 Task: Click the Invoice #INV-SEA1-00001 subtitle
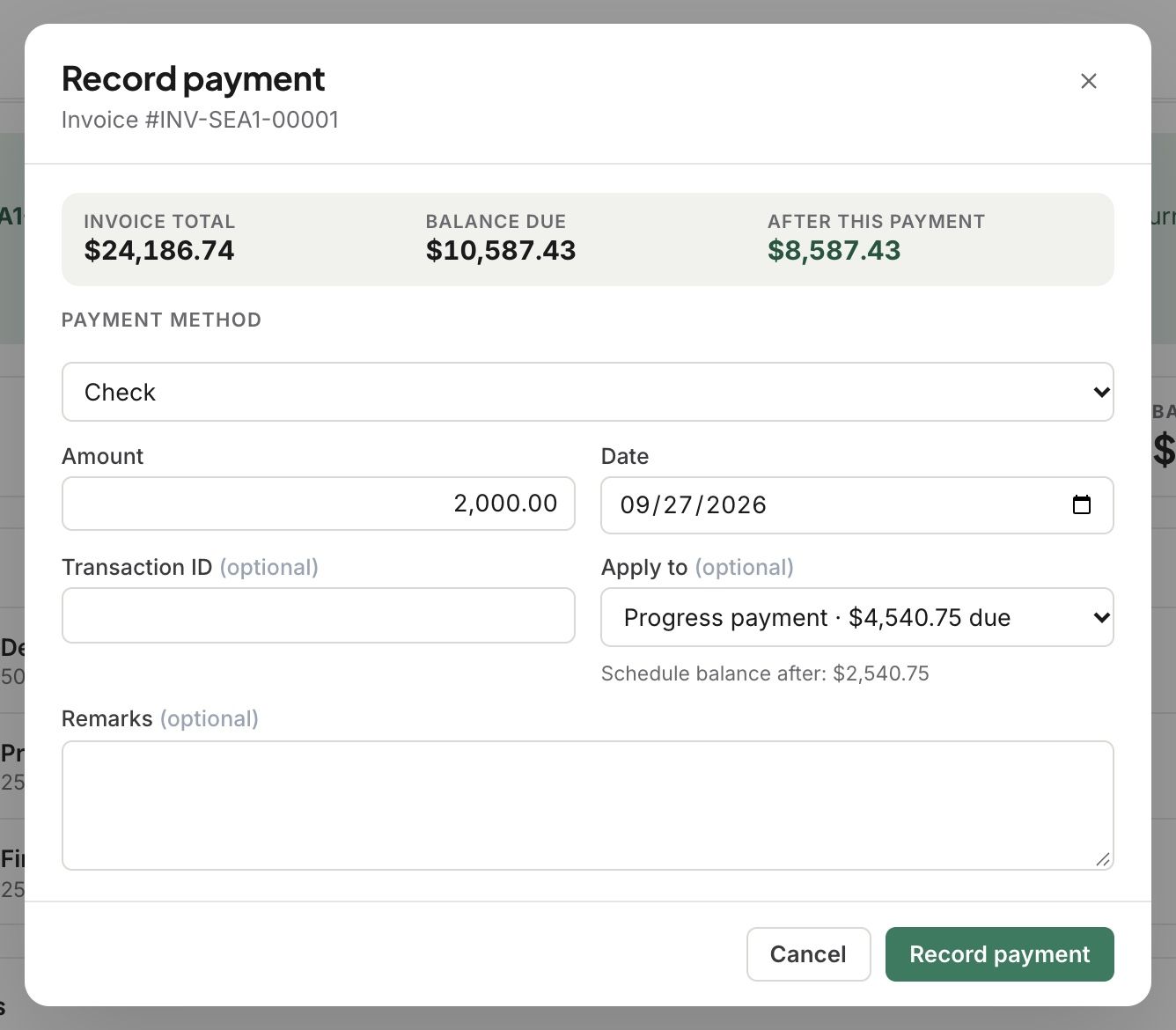(x=201, y=120)
